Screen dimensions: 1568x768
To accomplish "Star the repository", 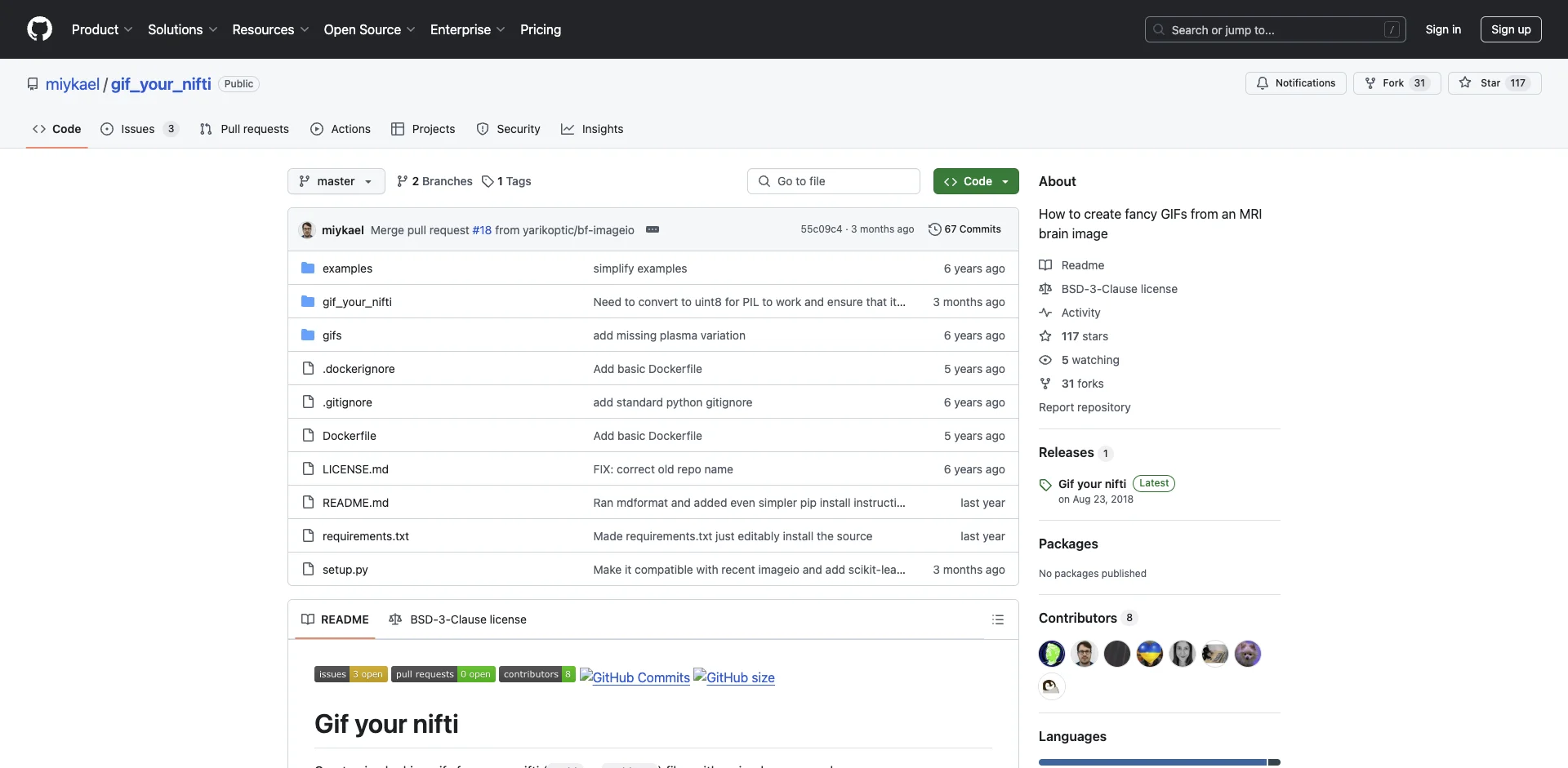I will pos(1494,83).
